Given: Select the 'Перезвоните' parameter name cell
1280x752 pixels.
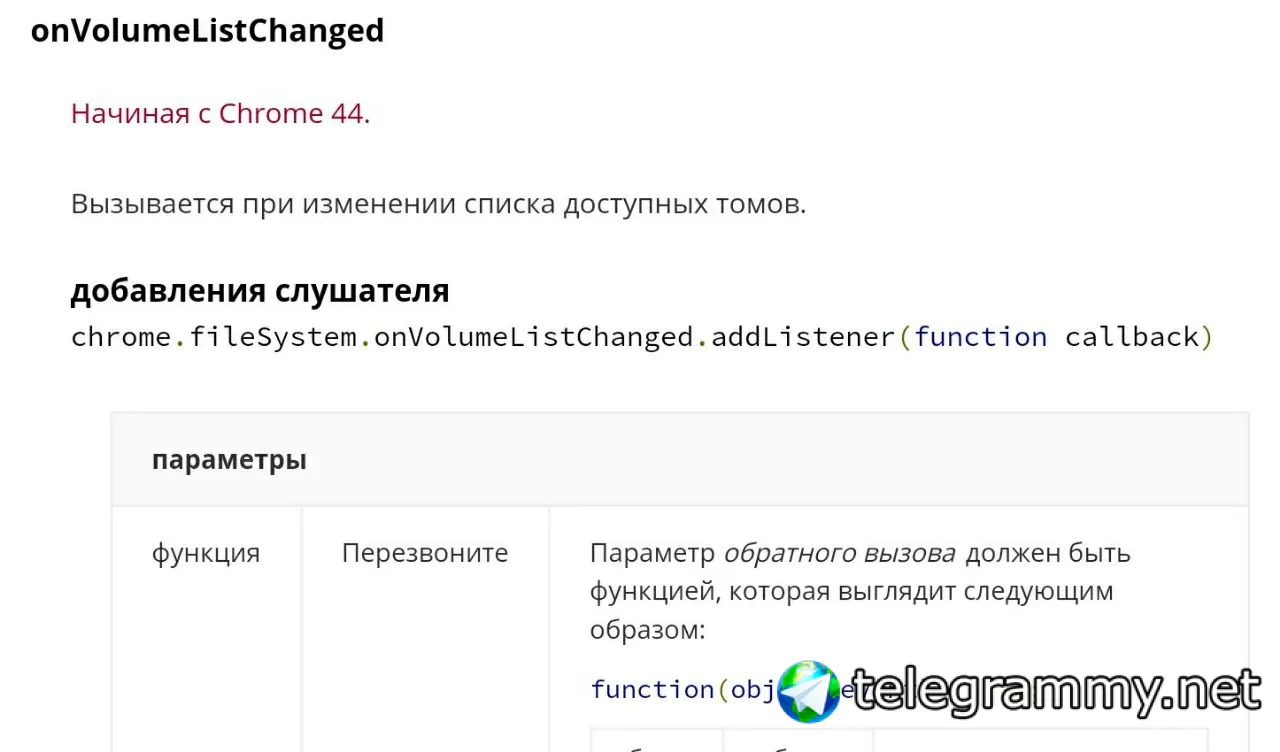Looking at the screenshot, I should click(x=425, y=553).
